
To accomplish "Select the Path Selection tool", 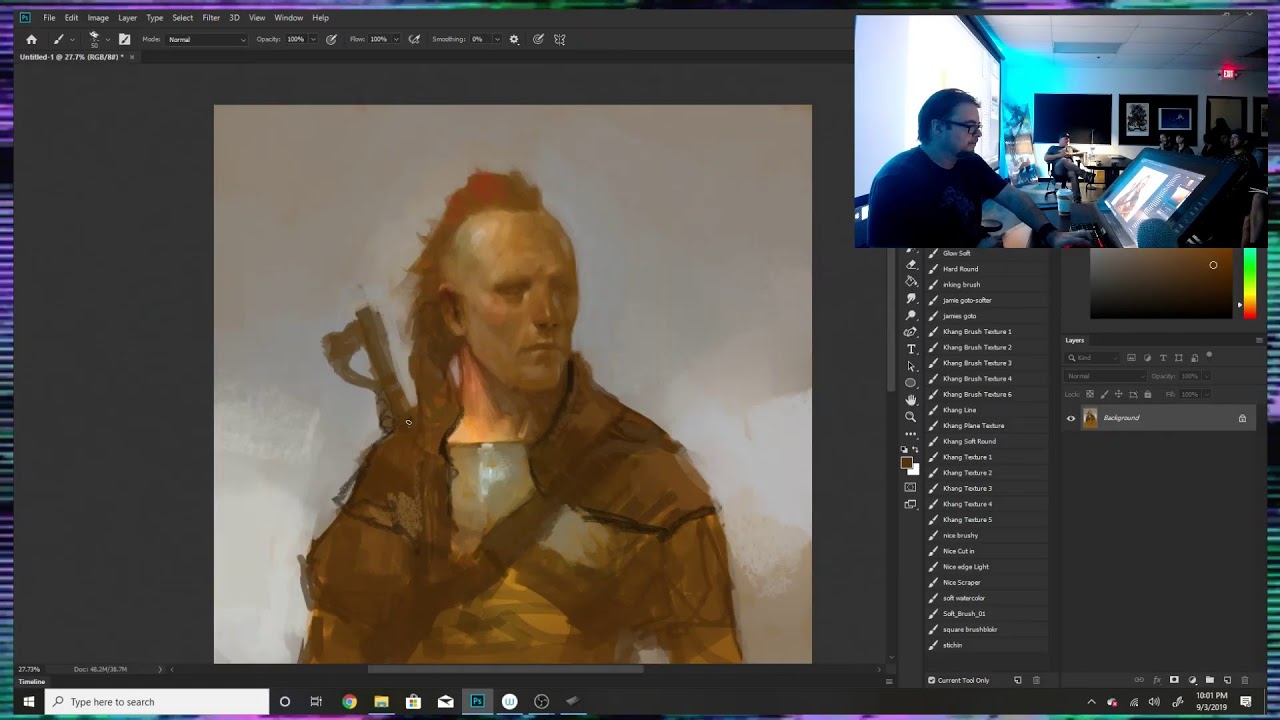I will (911, 366).
